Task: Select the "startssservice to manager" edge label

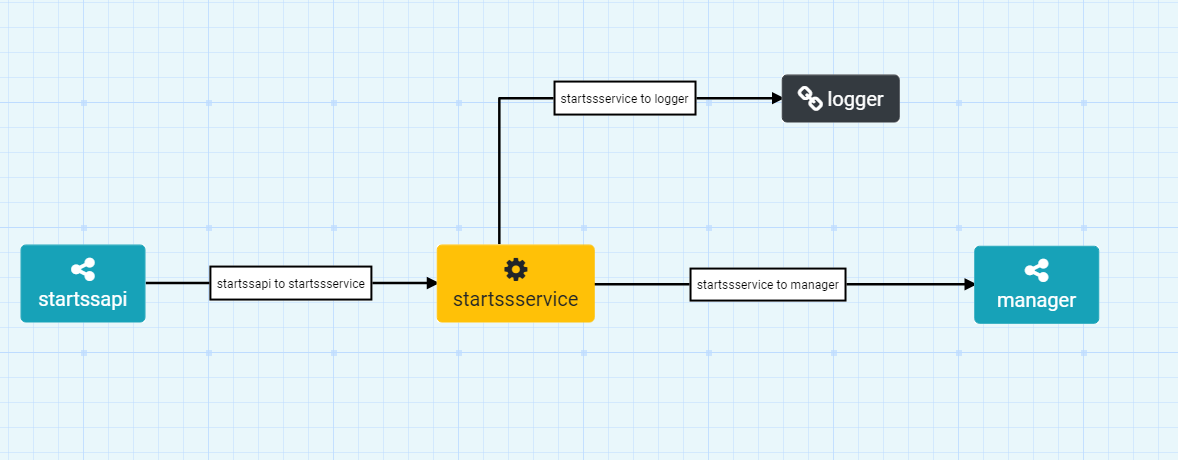Action: point(767,285)
